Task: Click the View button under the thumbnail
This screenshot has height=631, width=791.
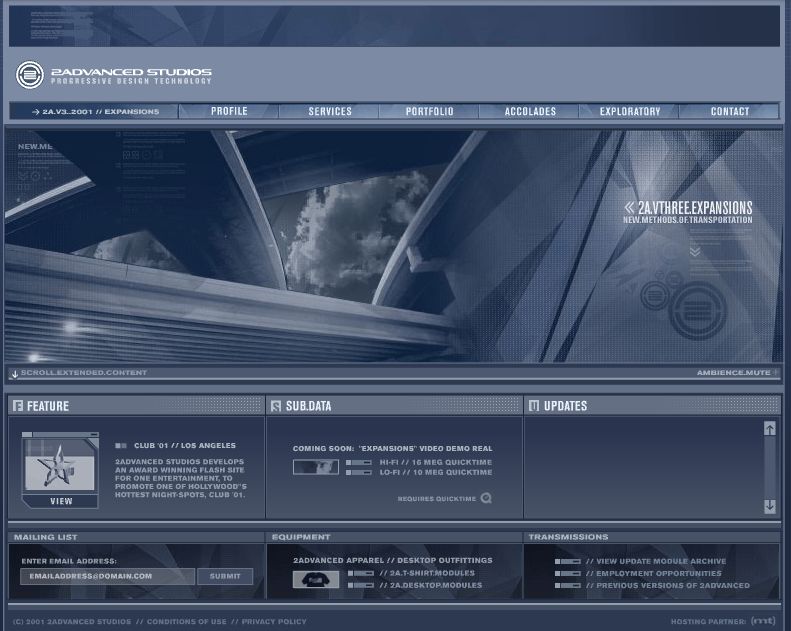Action: pos(61,501)
